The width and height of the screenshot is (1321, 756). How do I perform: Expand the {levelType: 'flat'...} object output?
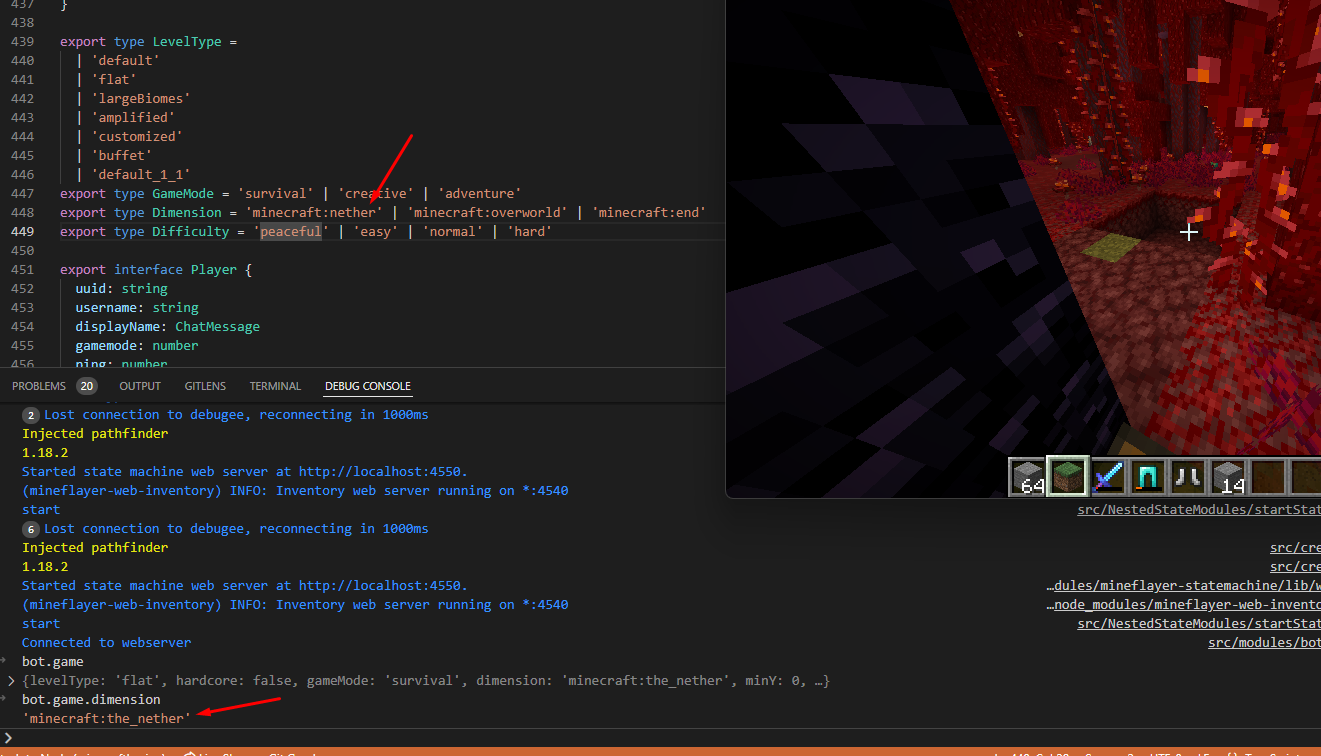click(x=11, y=681)
